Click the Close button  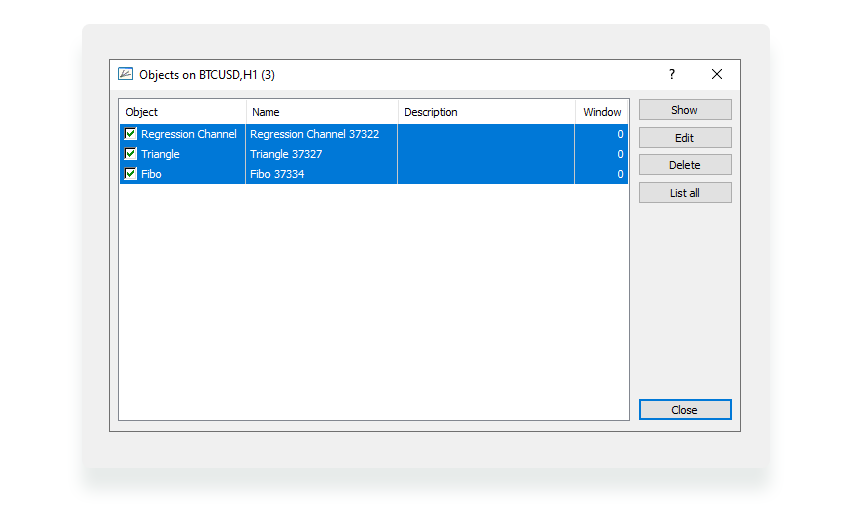685,409
